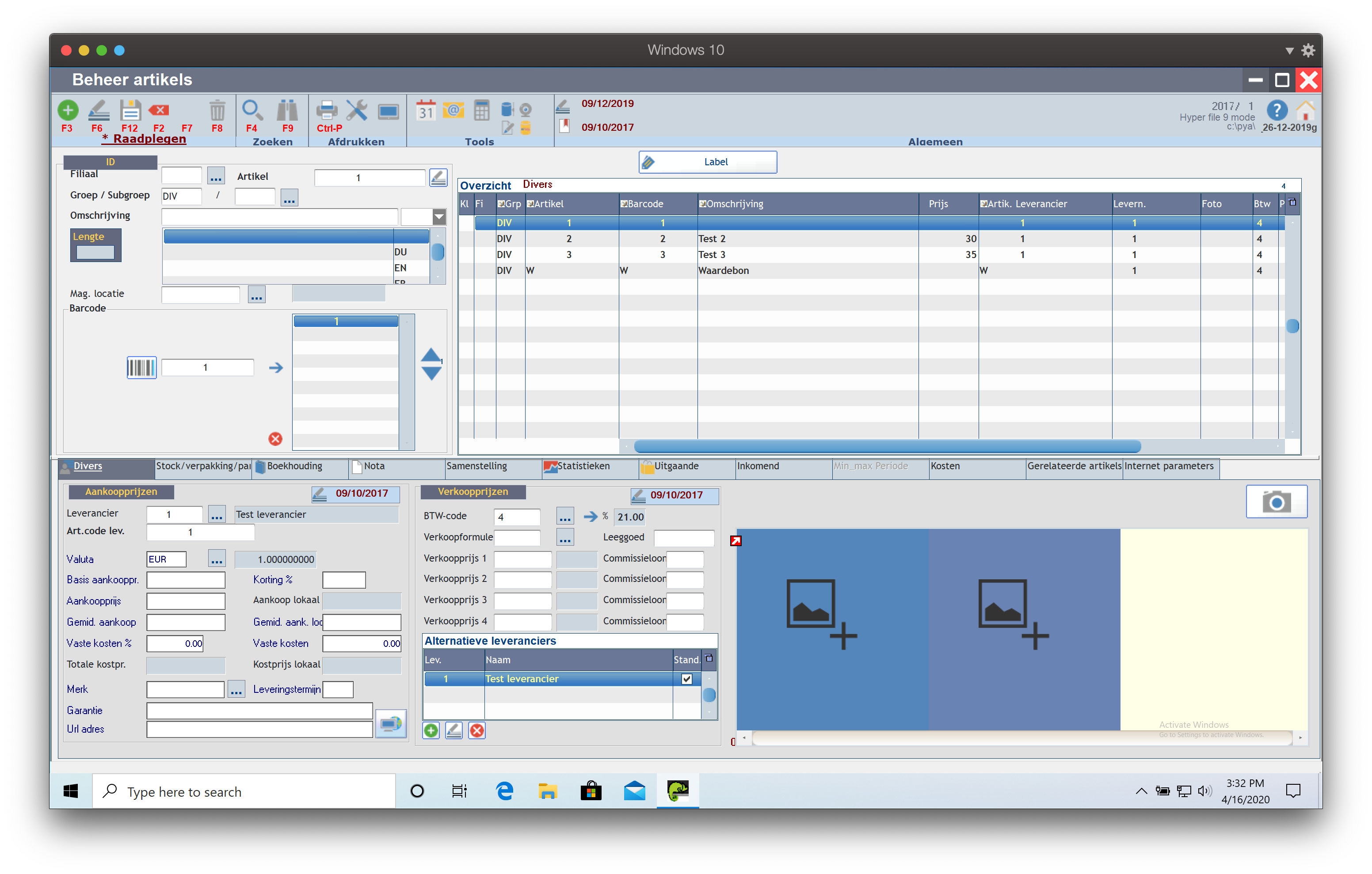The width and height of the screenshot is (1372, 874).
Task: Click the Url adres input field
Action: pos(259,729)
